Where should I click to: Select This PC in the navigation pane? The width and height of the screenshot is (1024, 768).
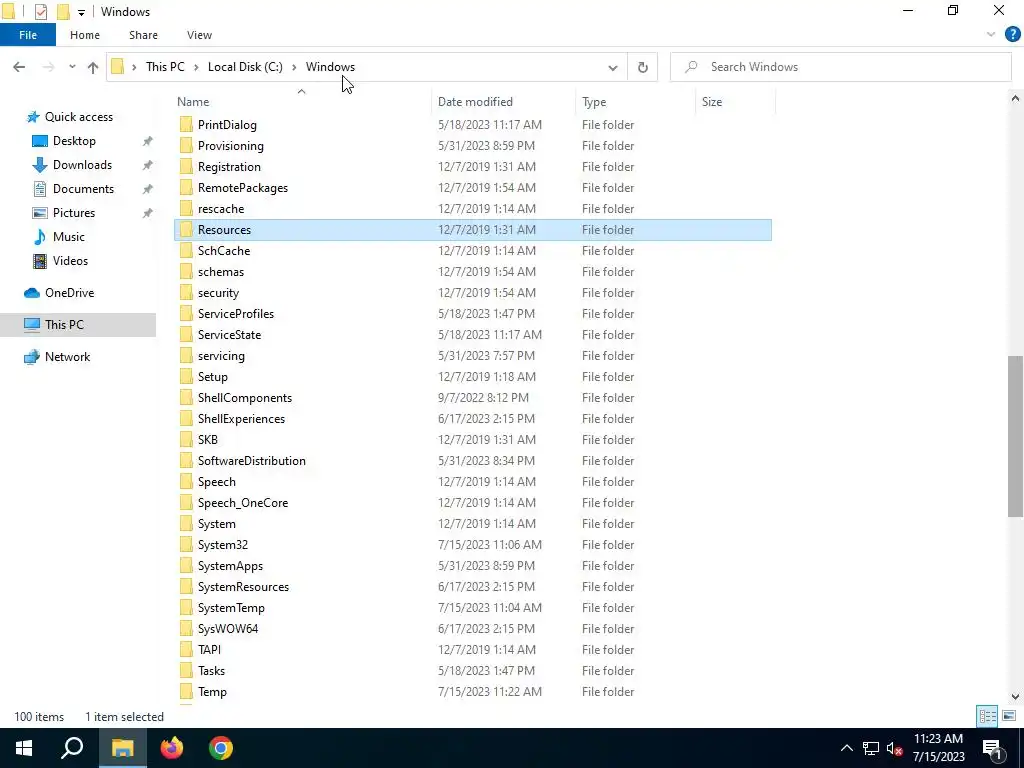coord(64,325)
